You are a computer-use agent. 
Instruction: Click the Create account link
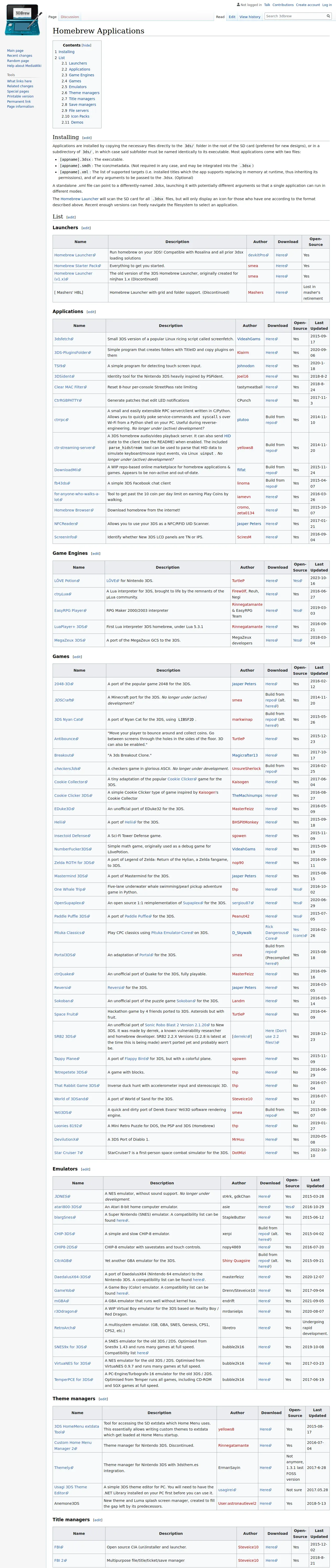point(308,5)
